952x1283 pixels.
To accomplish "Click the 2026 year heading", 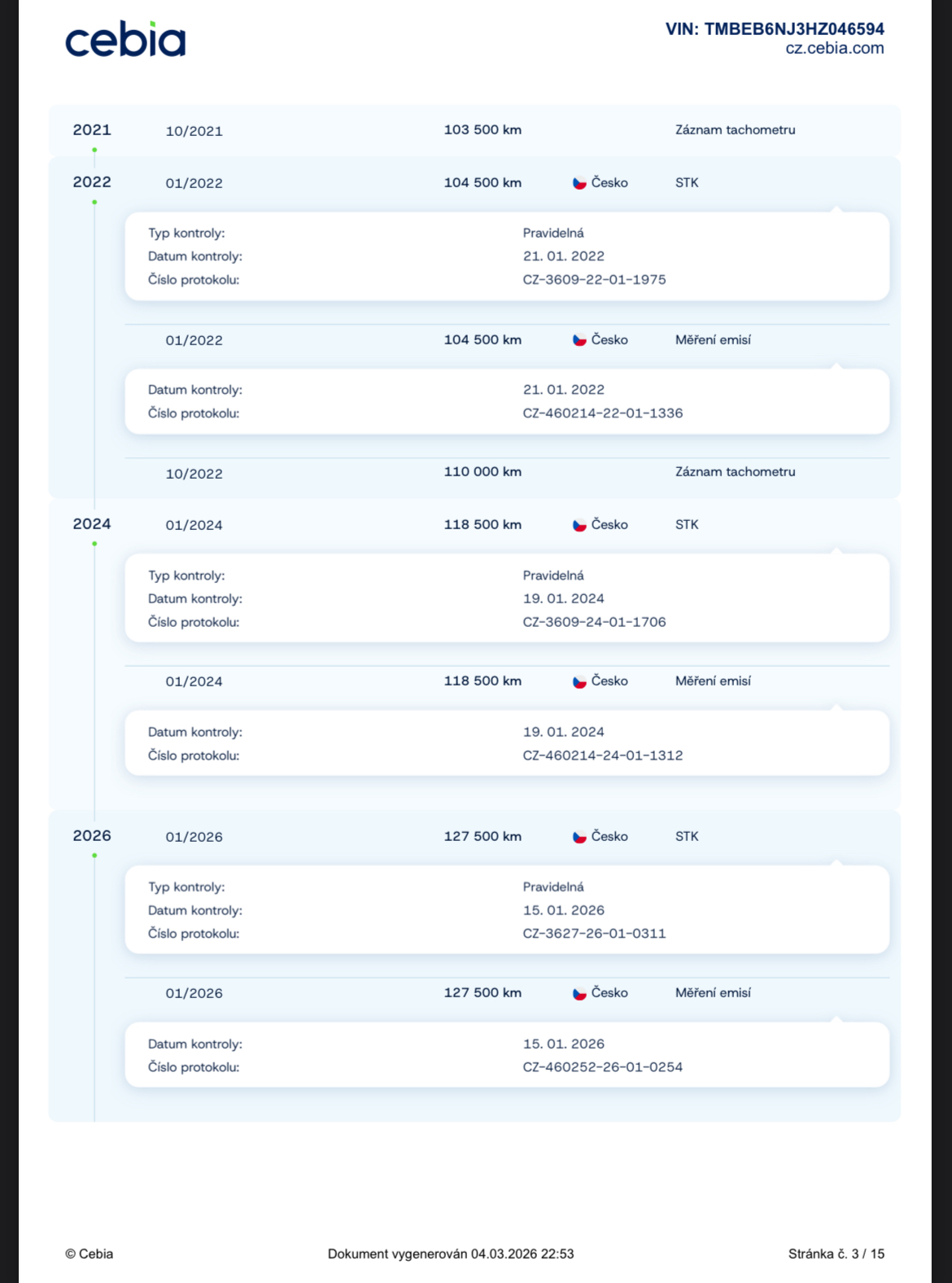I will 92,836.
